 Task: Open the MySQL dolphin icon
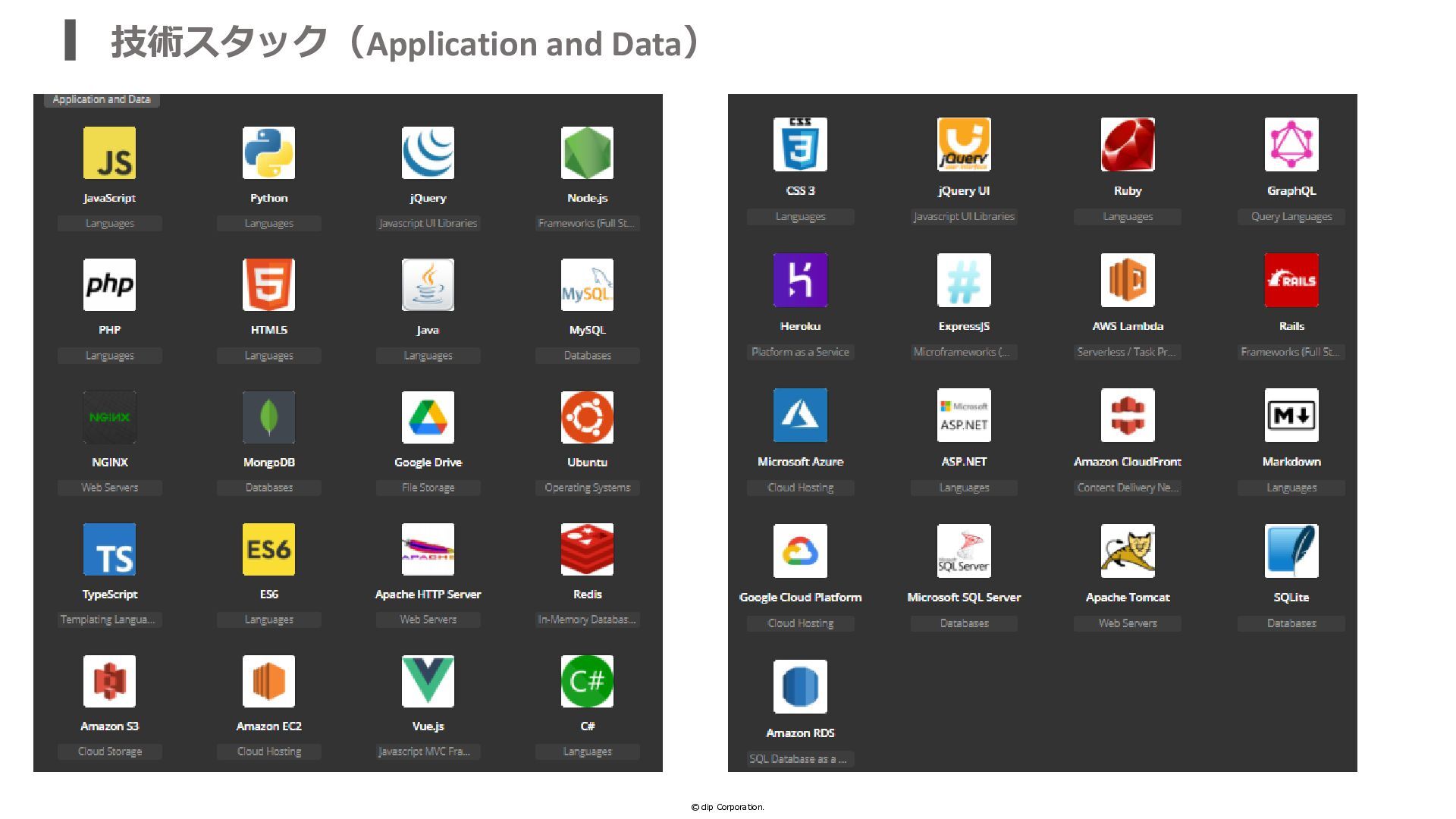pos(587,284)
